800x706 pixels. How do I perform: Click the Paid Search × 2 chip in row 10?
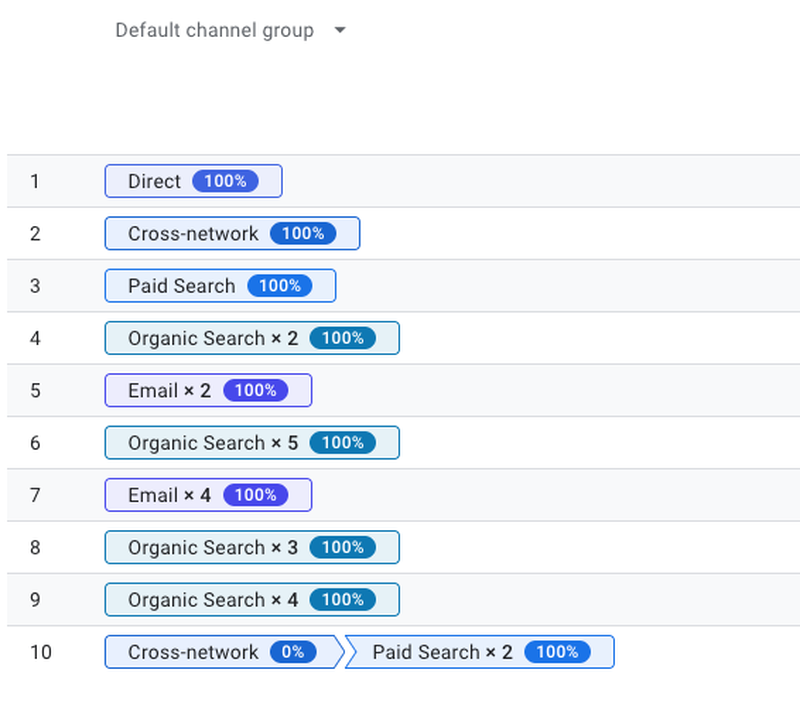[481, 652]
